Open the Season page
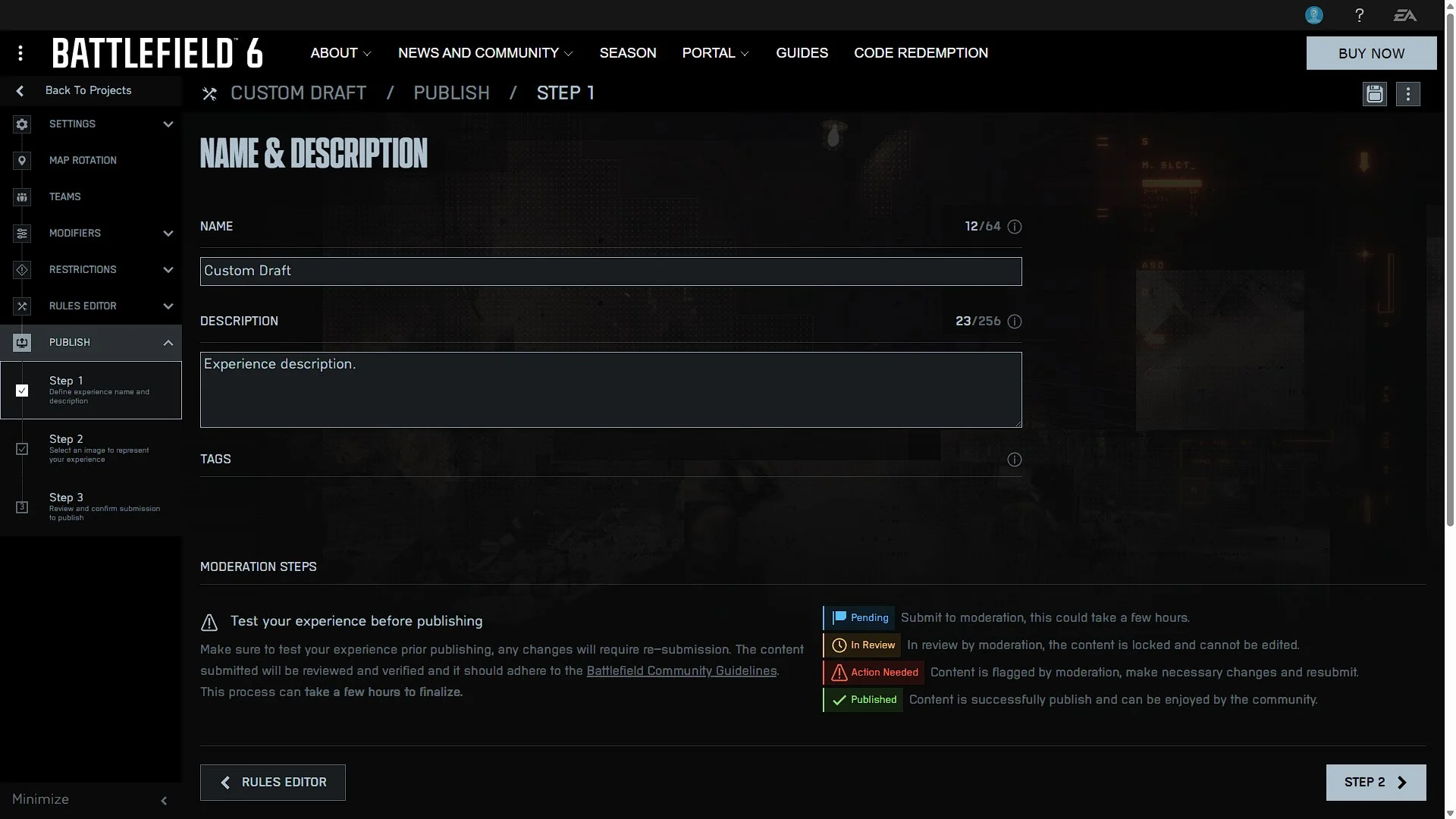The height and width of the screenshot is (819, 1456). point(628,53)
